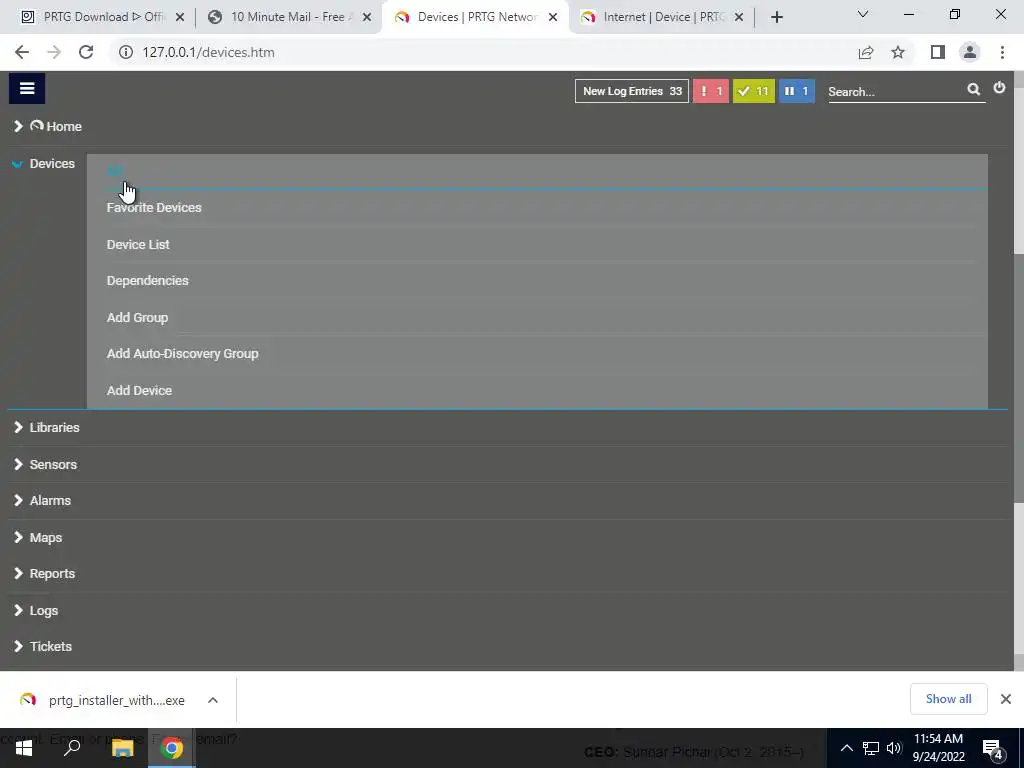The height and width of the screenshot is (768, 1024).
Task: Bookmark this page with star icon
Action: coord(898,52)
